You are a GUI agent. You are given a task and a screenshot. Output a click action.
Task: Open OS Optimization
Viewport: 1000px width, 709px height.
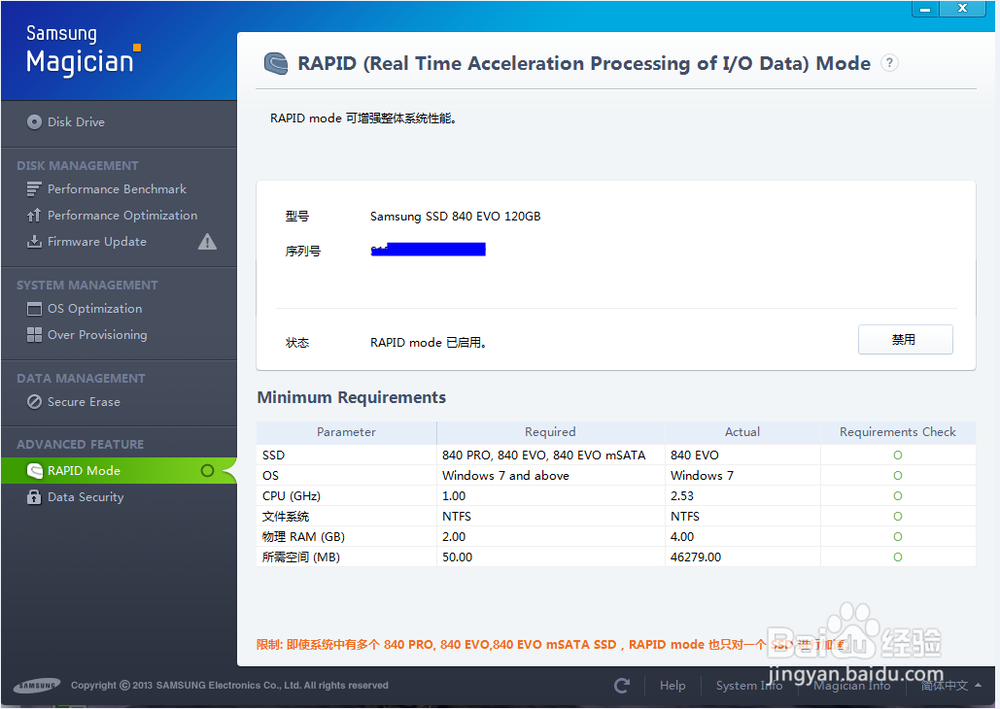tap(95, 309)
